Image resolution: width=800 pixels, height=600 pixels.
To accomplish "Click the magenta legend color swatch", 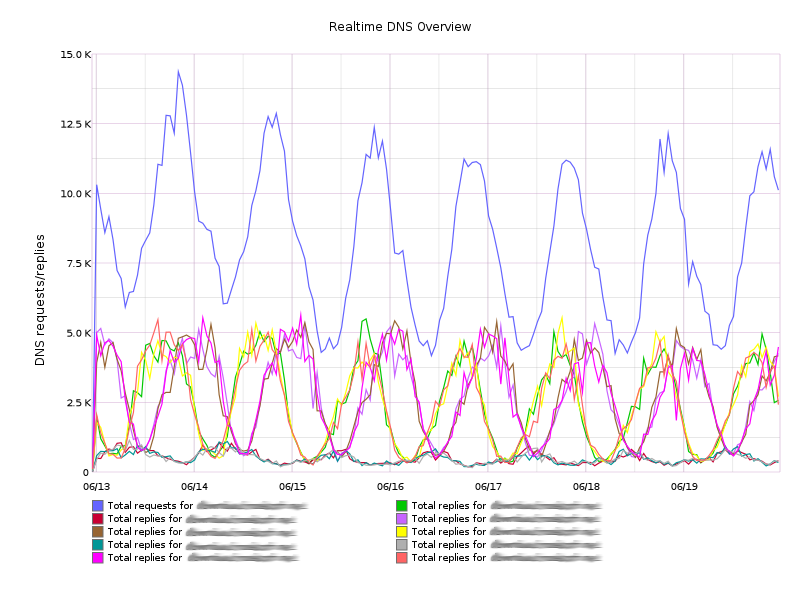I will pyautogui.click(x=97, y=558).
